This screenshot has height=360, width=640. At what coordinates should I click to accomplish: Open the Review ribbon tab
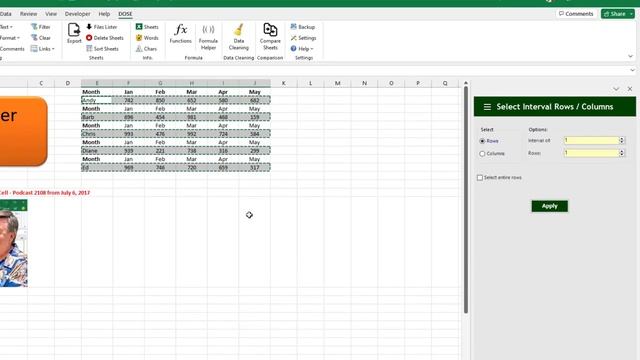point(29,14)
